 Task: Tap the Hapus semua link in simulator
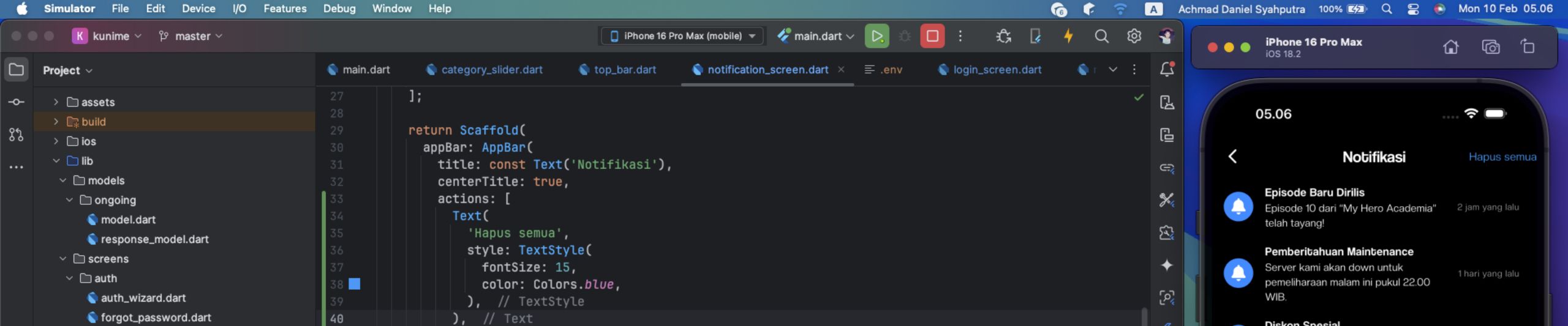click(1502, 157)
